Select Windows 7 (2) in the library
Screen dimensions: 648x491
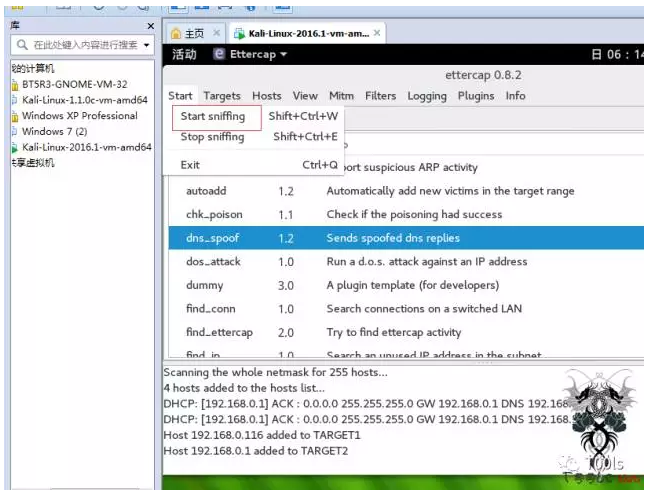point(55,131)
